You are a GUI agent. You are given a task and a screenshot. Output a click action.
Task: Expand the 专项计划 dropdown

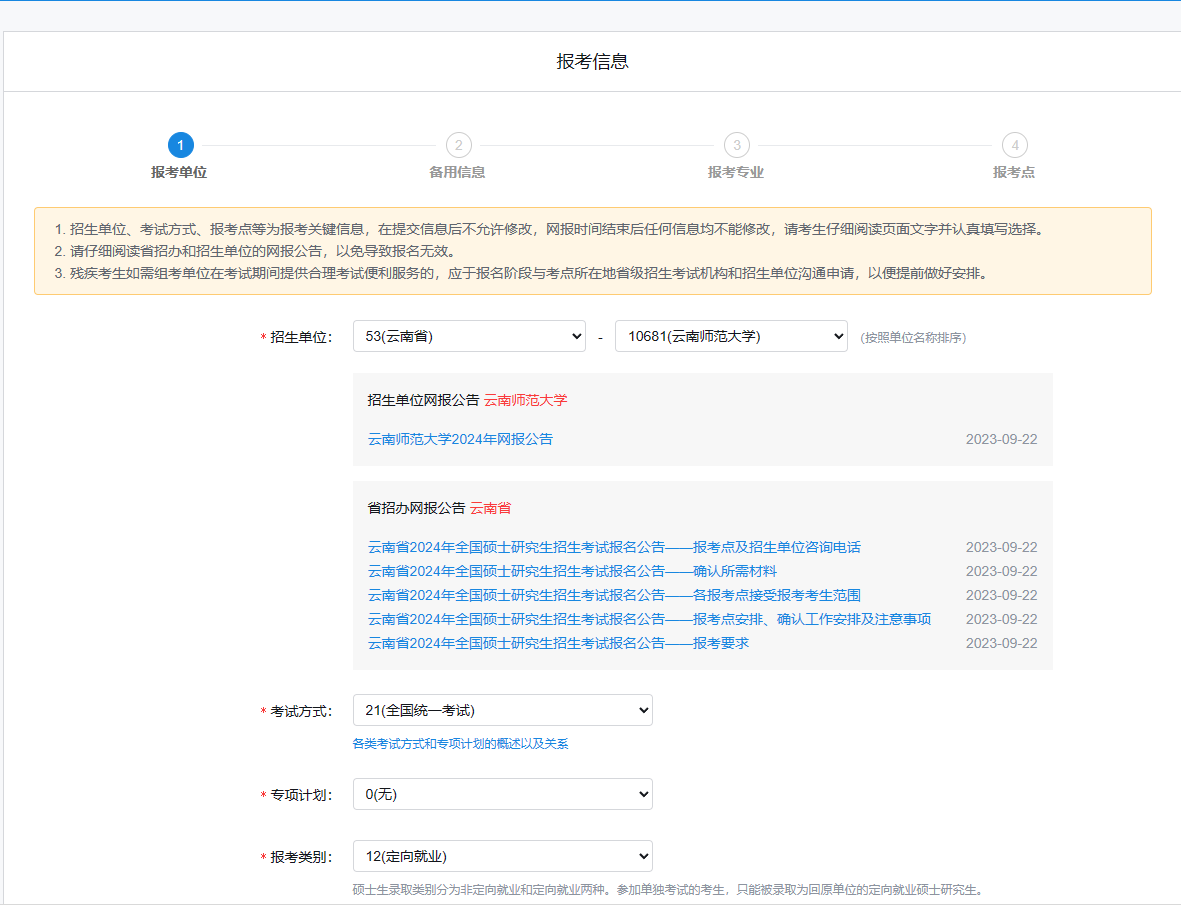click(x=502, y=794)
